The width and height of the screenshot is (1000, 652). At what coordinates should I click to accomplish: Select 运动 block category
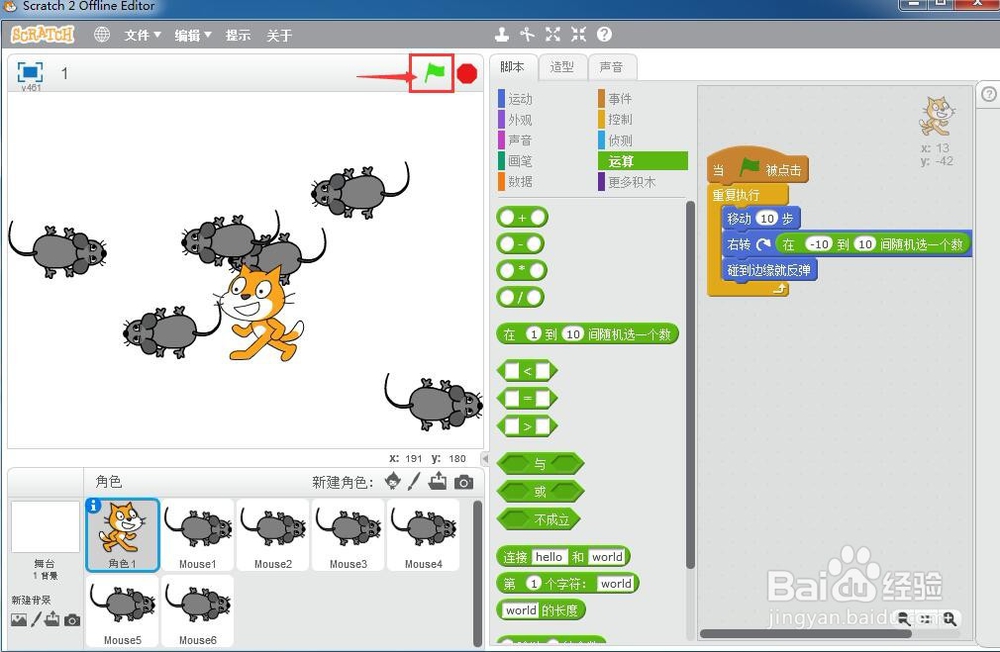(515, 99)
